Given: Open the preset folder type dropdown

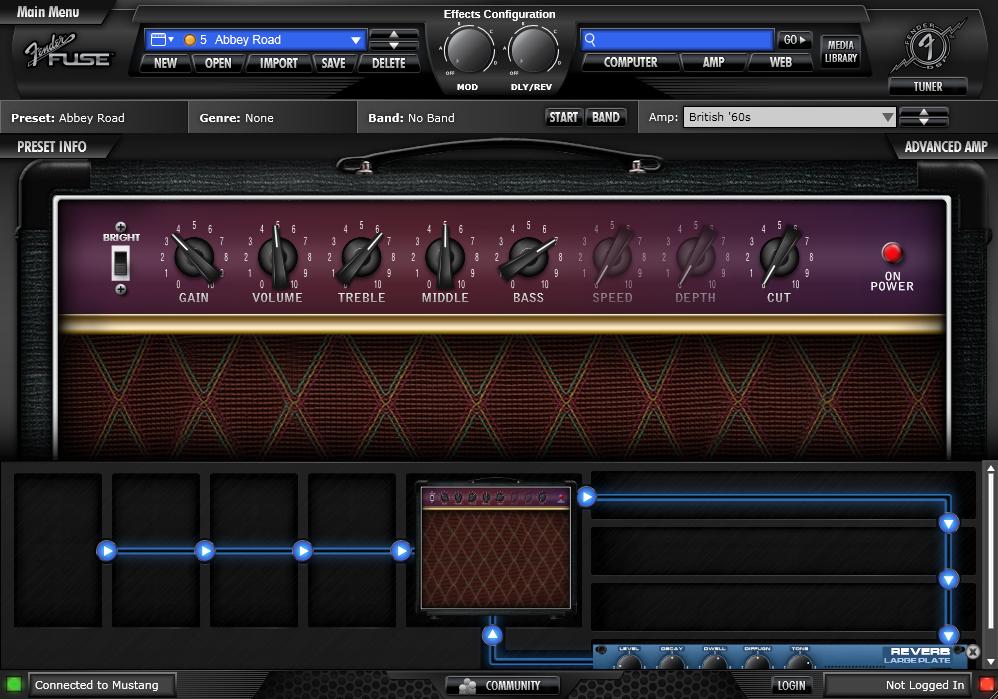Looking at the screenshot, I should [161, 40].
